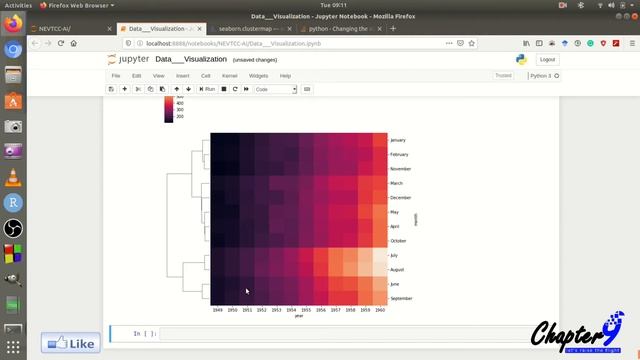The width and height of the screenshot is (640, 360).
Task: Open the Widgets menu
Action: pyautogui.click(x=258, y=76)
